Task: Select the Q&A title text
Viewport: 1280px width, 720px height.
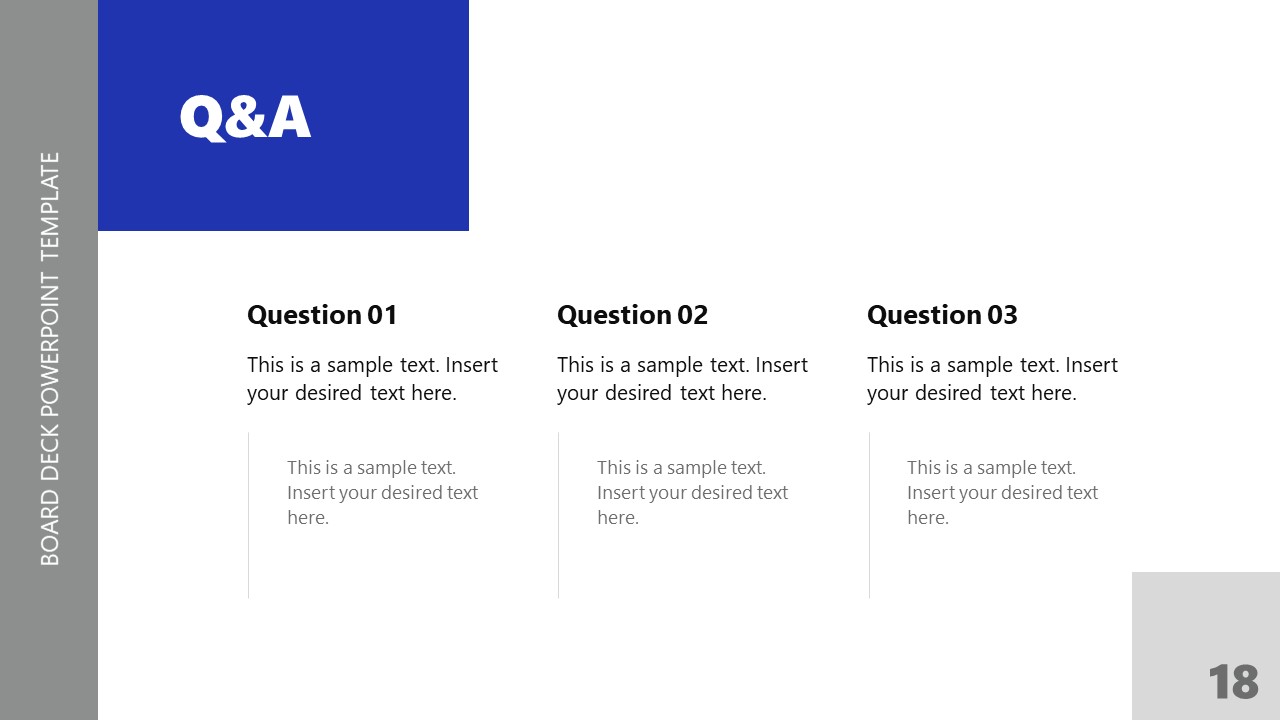Action: pyautogui.click(x=245, y=117)
